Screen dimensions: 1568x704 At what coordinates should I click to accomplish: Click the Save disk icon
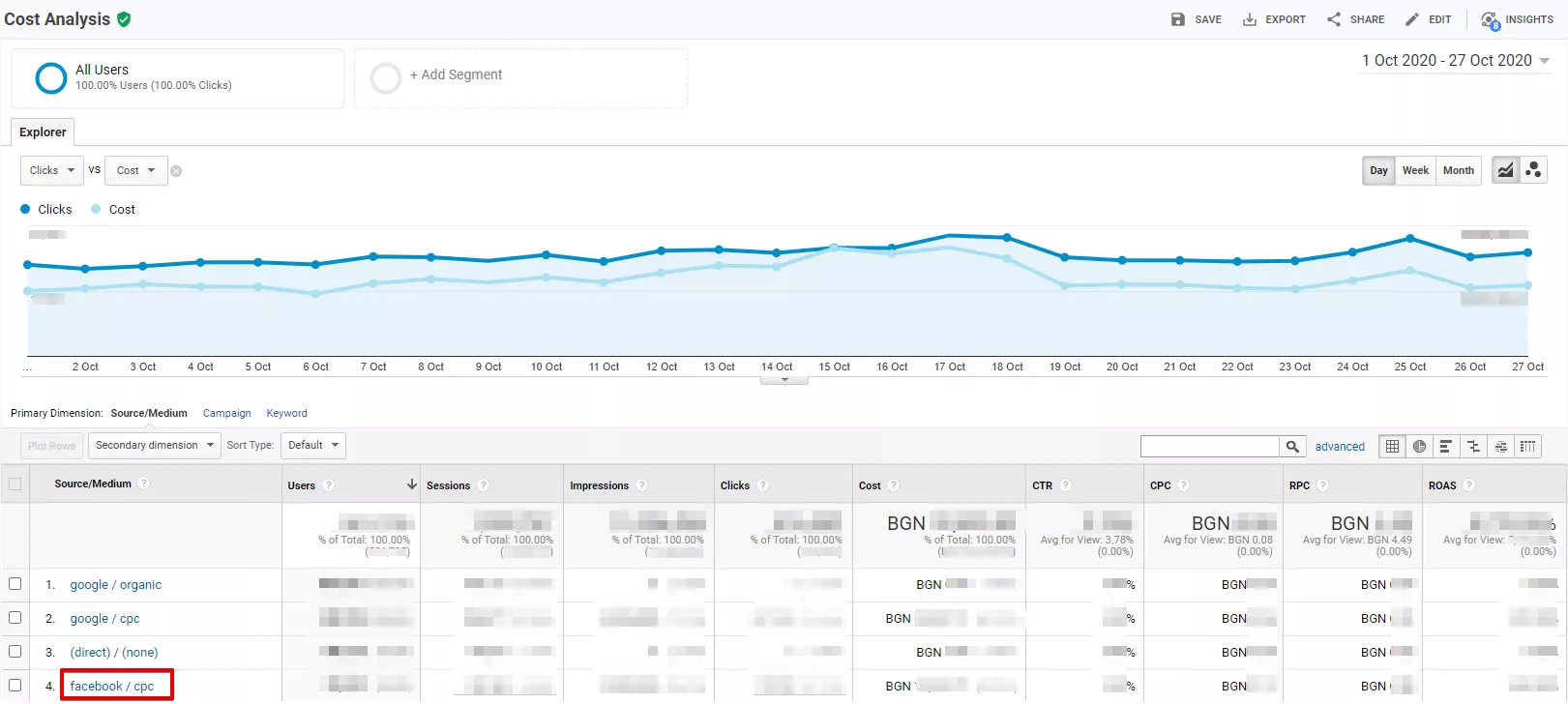coord(1177,19)
